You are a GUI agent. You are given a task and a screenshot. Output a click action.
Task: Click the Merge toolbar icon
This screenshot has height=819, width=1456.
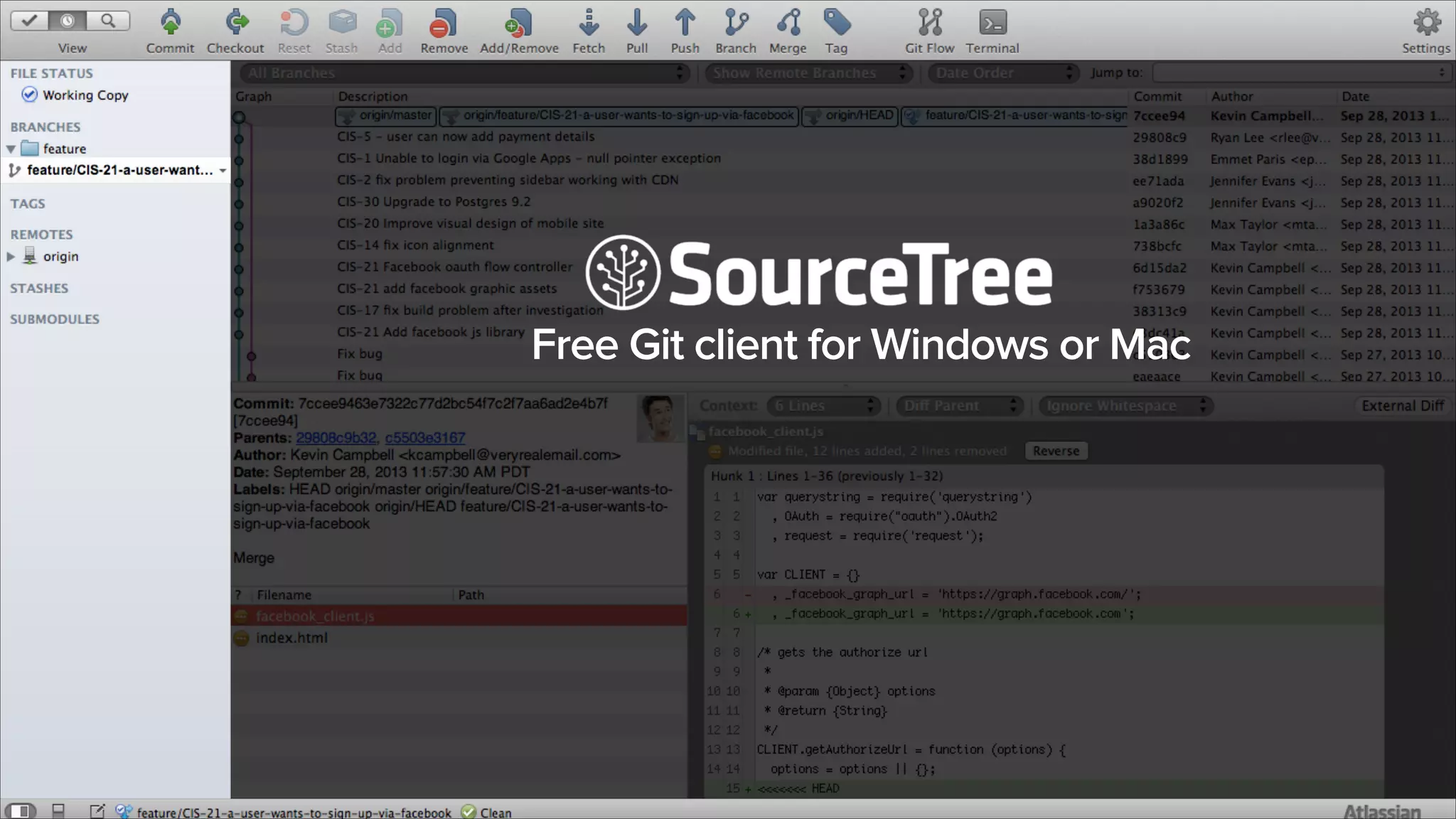click(788, 23)
